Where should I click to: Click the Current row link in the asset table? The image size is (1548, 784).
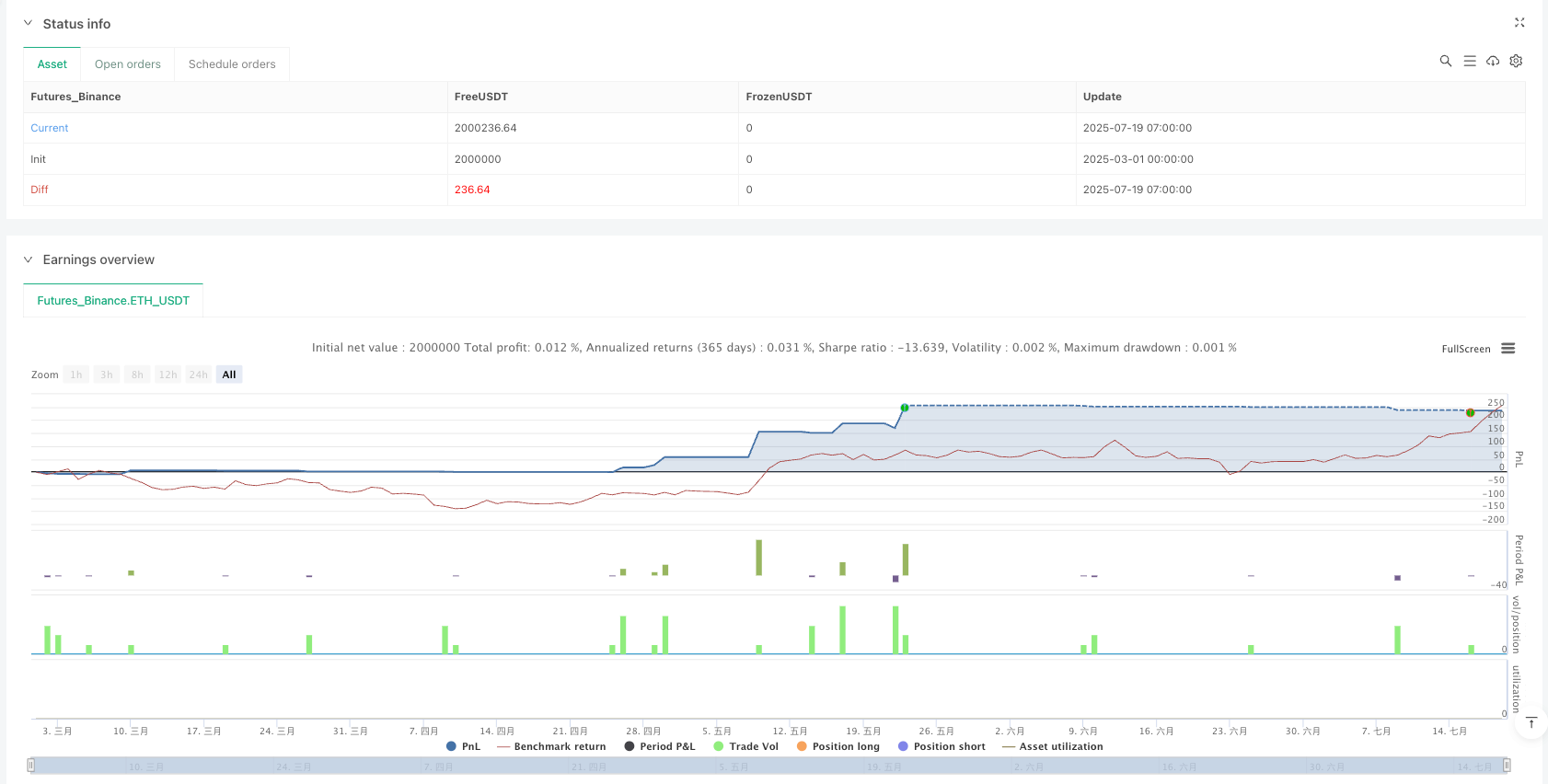[x=50, y=128]
